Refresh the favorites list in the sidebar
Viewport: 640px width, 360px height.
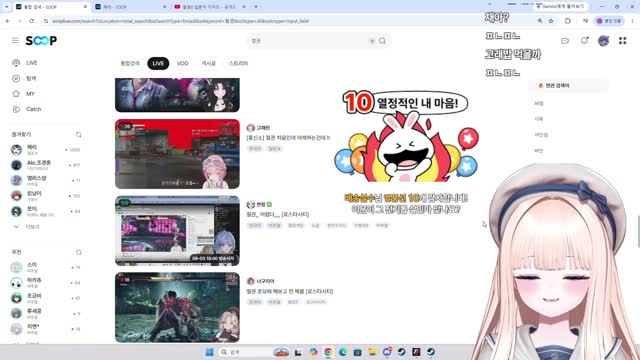78,134
